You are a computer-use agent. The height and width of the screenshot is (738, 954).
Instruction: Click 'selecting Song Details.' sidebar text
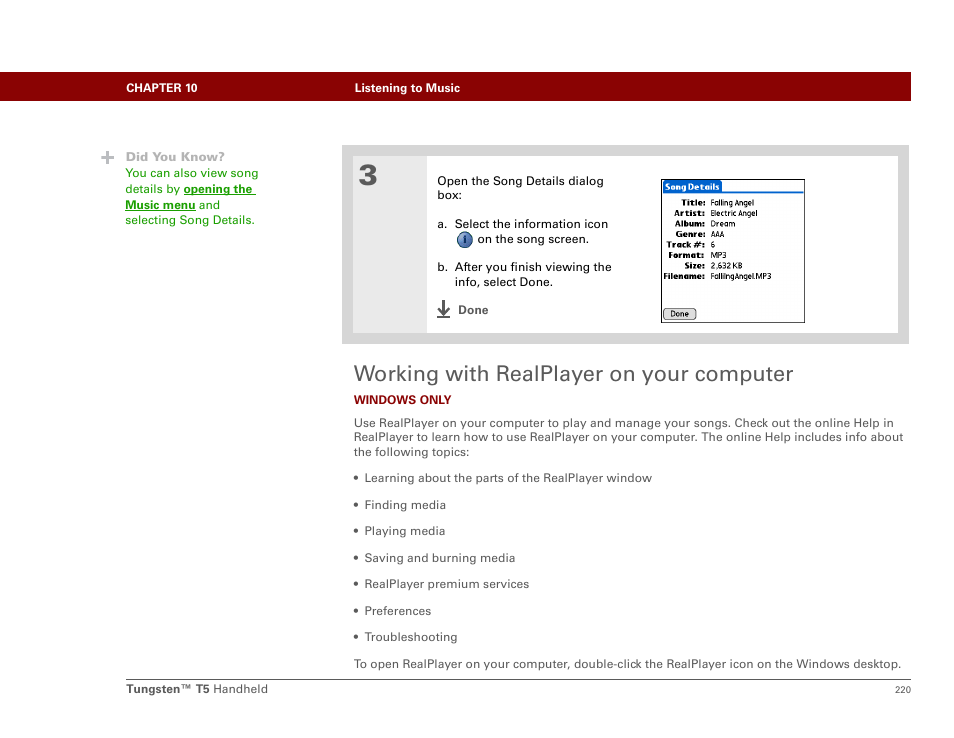click(190, 220)
